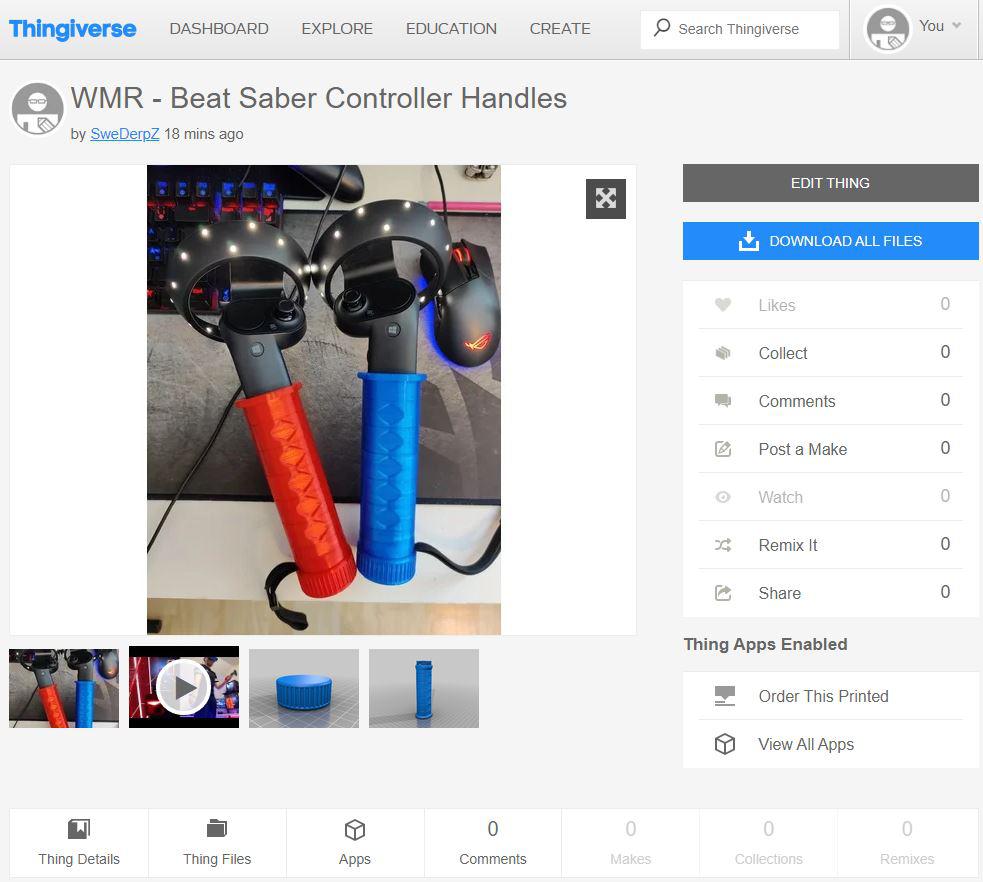Click DOWNLOAD ALL FILES

(830, 240)
